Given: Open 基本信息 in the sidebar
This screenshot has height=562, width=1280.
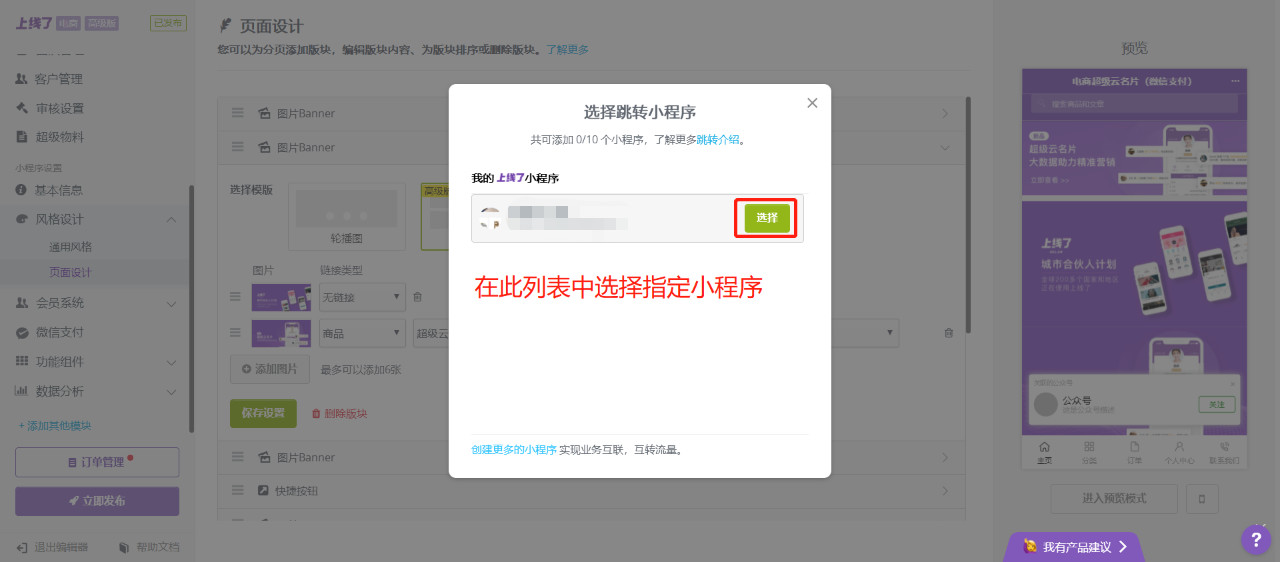Looking at the screenshot, I should (58, 190).
